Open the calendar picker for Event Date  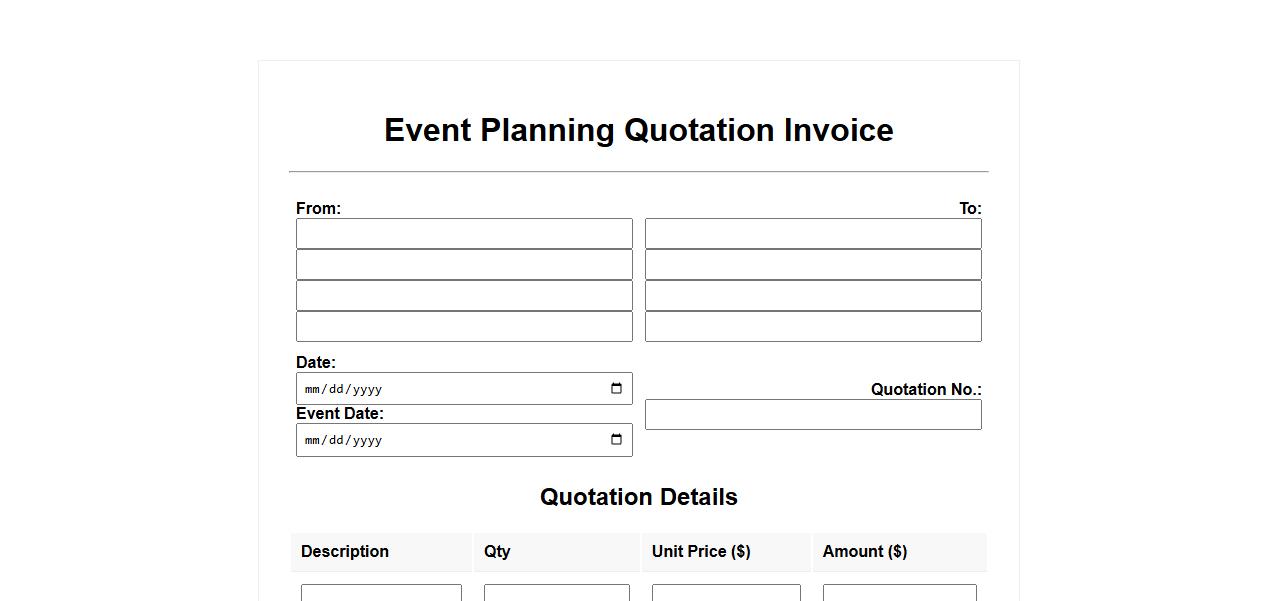616,440
